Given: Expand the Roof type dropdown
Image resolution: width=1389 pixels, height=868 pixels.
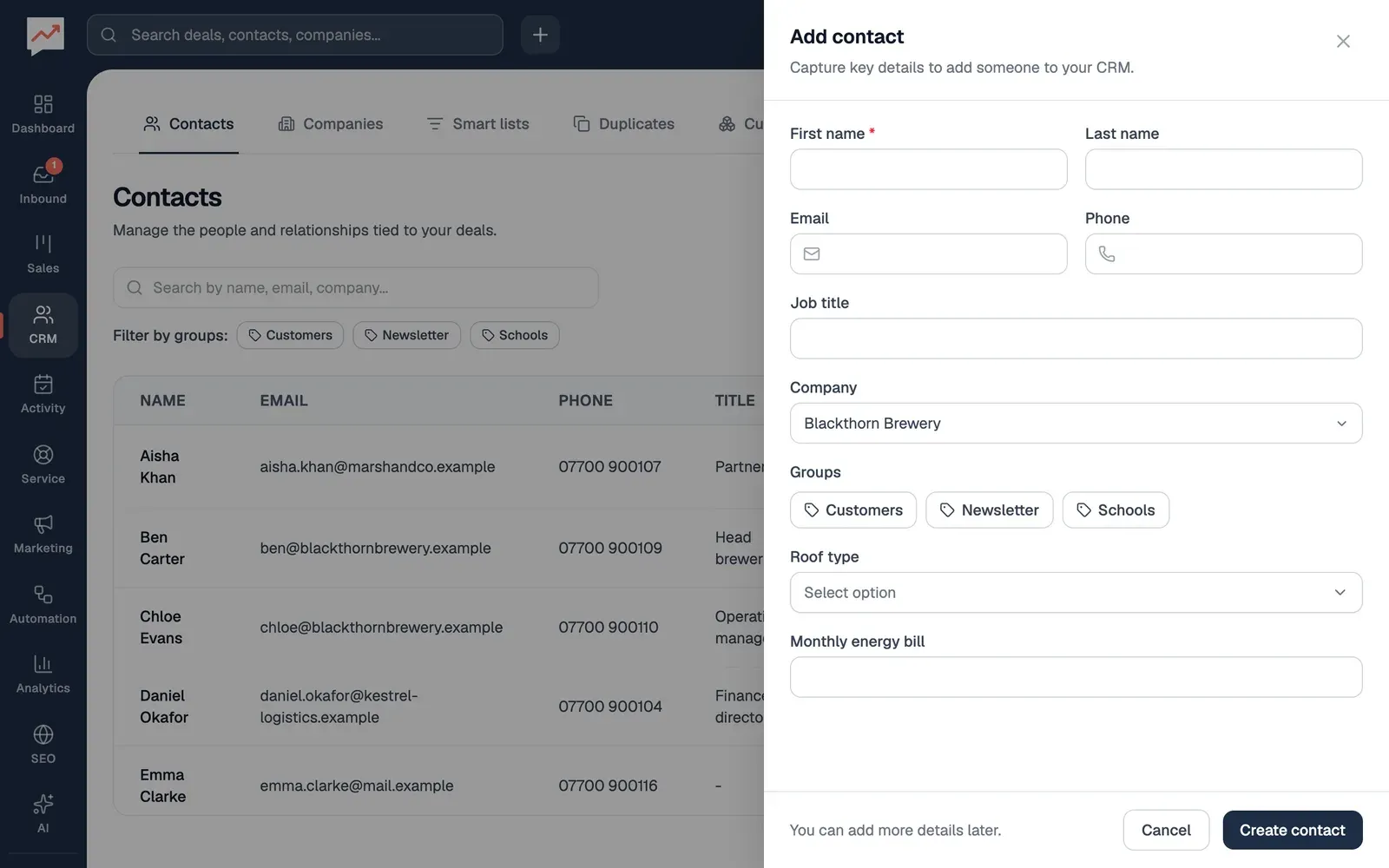Looking at the screenshot, I should click(1076, 593).
